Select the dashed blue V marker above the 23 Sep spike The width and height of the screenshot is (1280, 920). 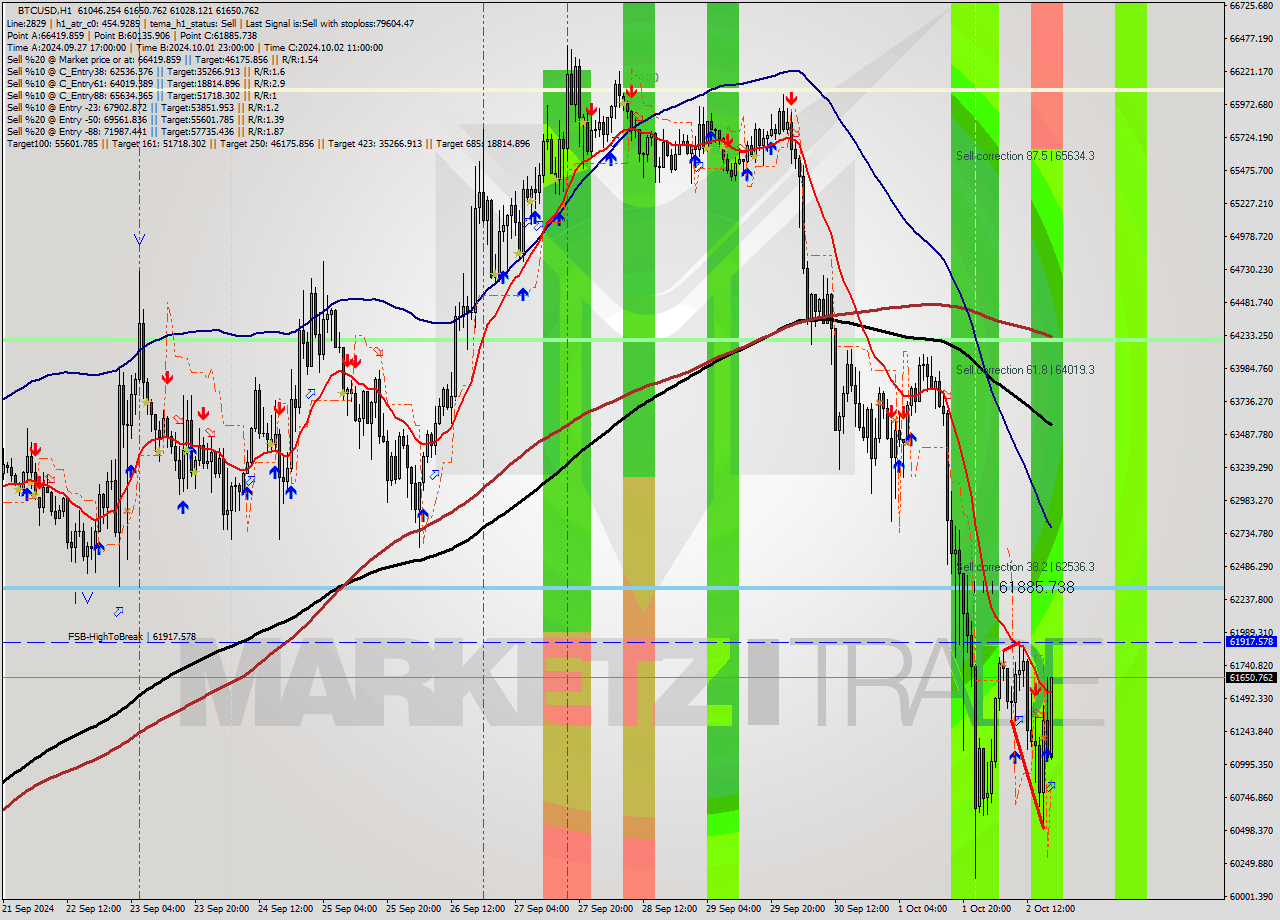pyautogui.click(x=138, y=238)
